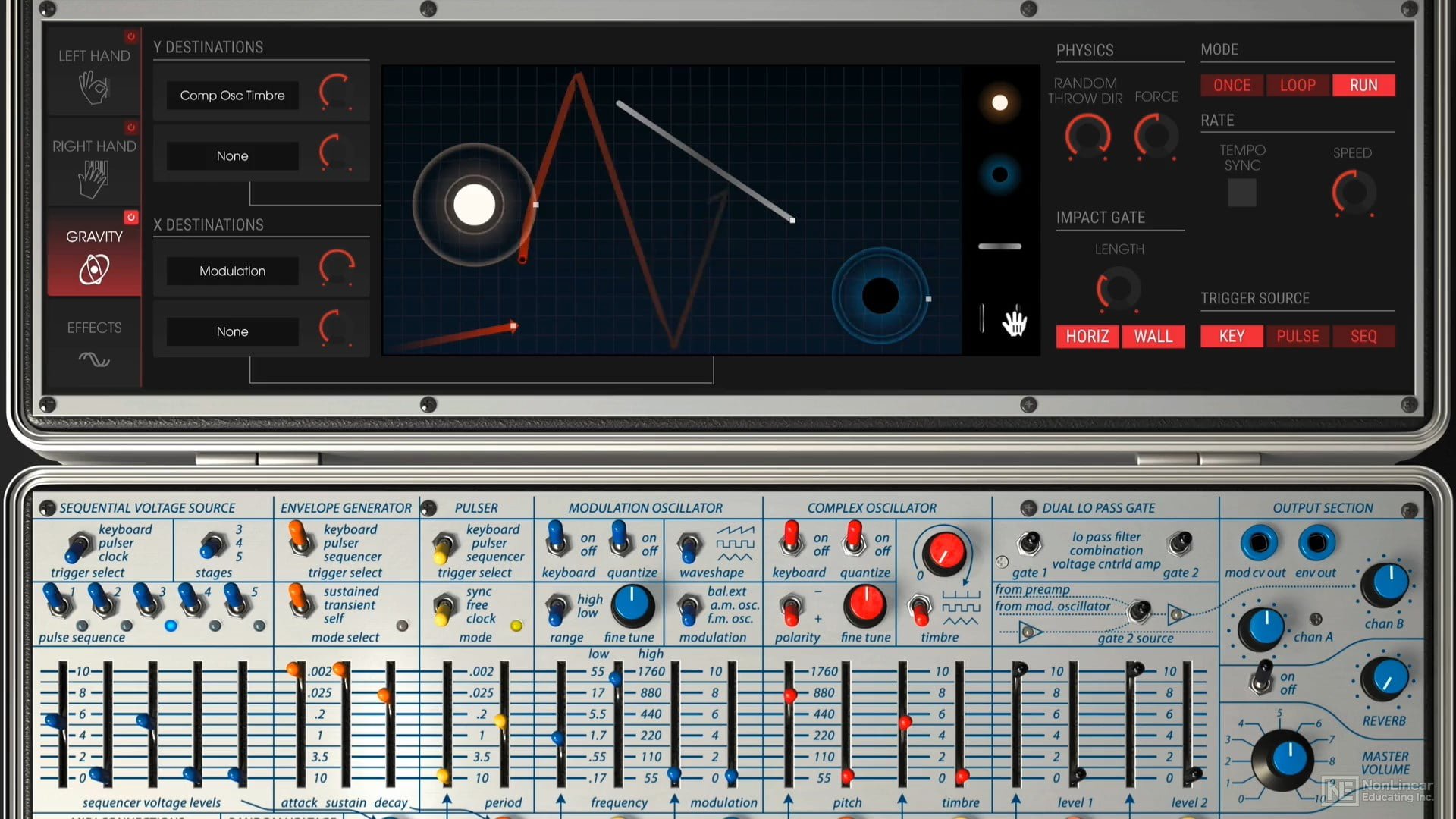Click the IMPACT GATE panel label
This screenshot has width=1456, height=819.
pos(1100,217)
